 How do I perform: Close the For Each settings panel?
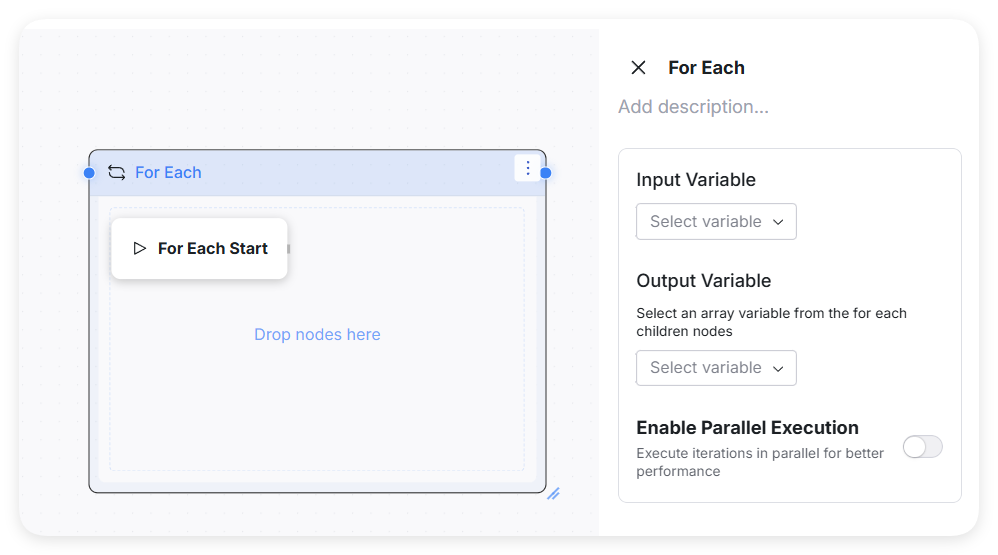638,68
